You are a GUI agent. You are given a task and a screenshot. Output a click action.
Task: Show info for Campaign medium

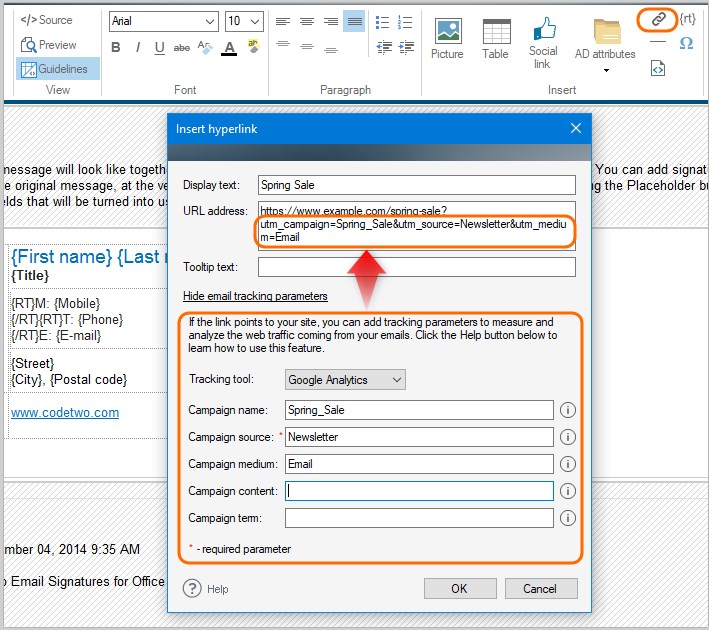(x=567, y=464)
